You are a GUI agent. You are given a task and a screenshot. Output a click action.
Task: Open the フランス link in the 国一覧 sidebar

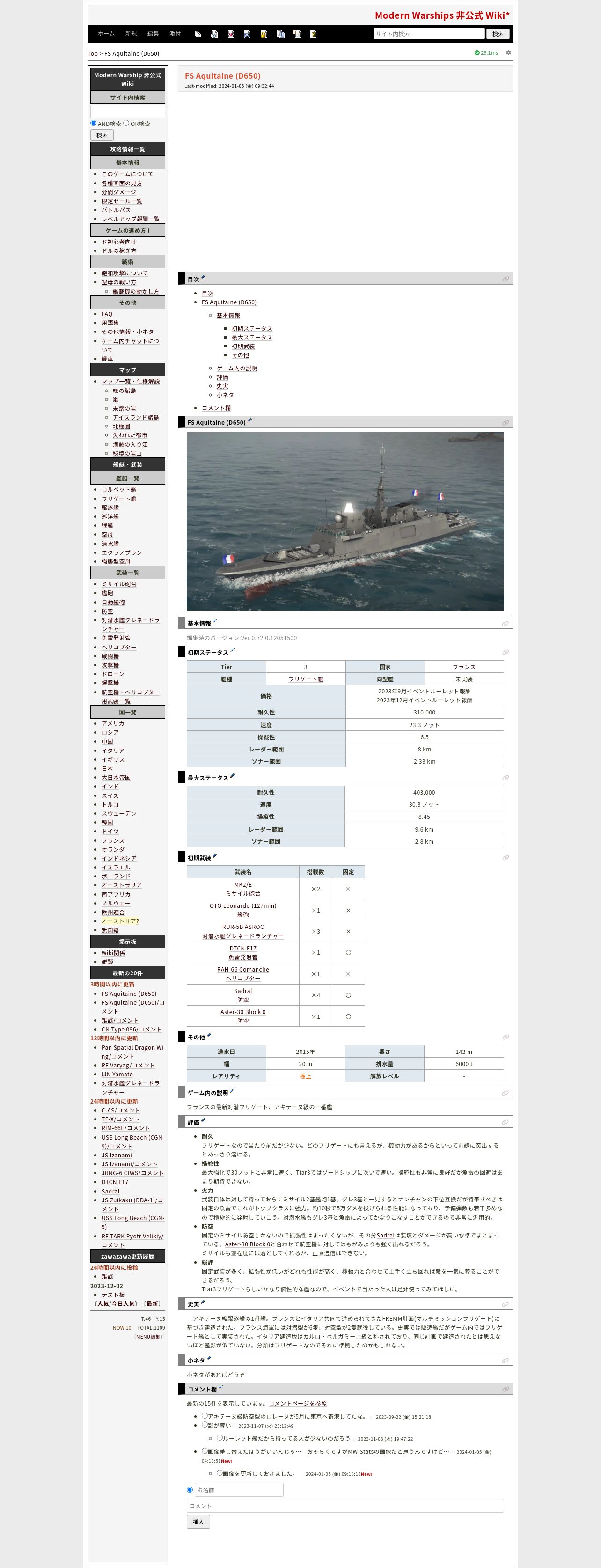[x=113, y=840]
